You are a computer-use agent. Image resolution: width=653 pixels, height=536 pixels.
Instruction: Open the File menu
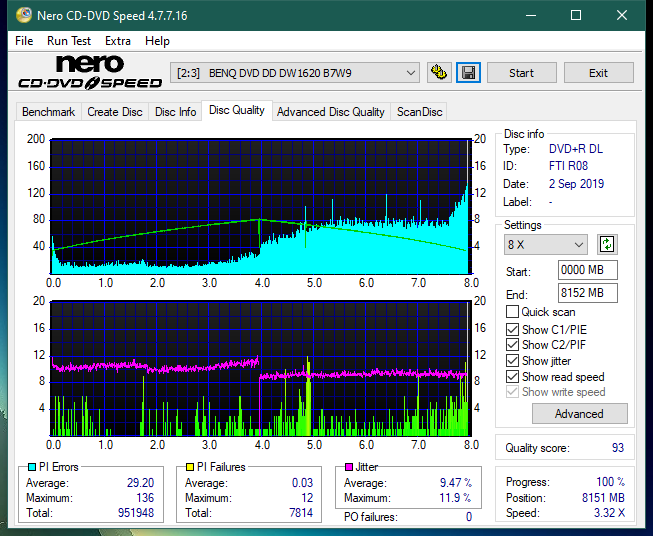tap(24, 41)
